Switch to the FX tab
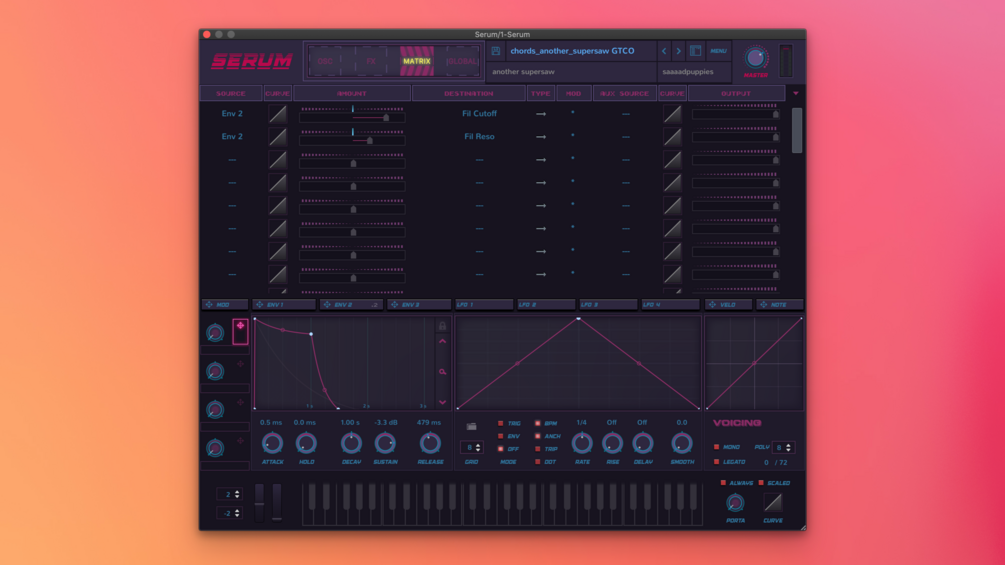Viewport: 1005px width, 565px height. click(x=371, y=61)
